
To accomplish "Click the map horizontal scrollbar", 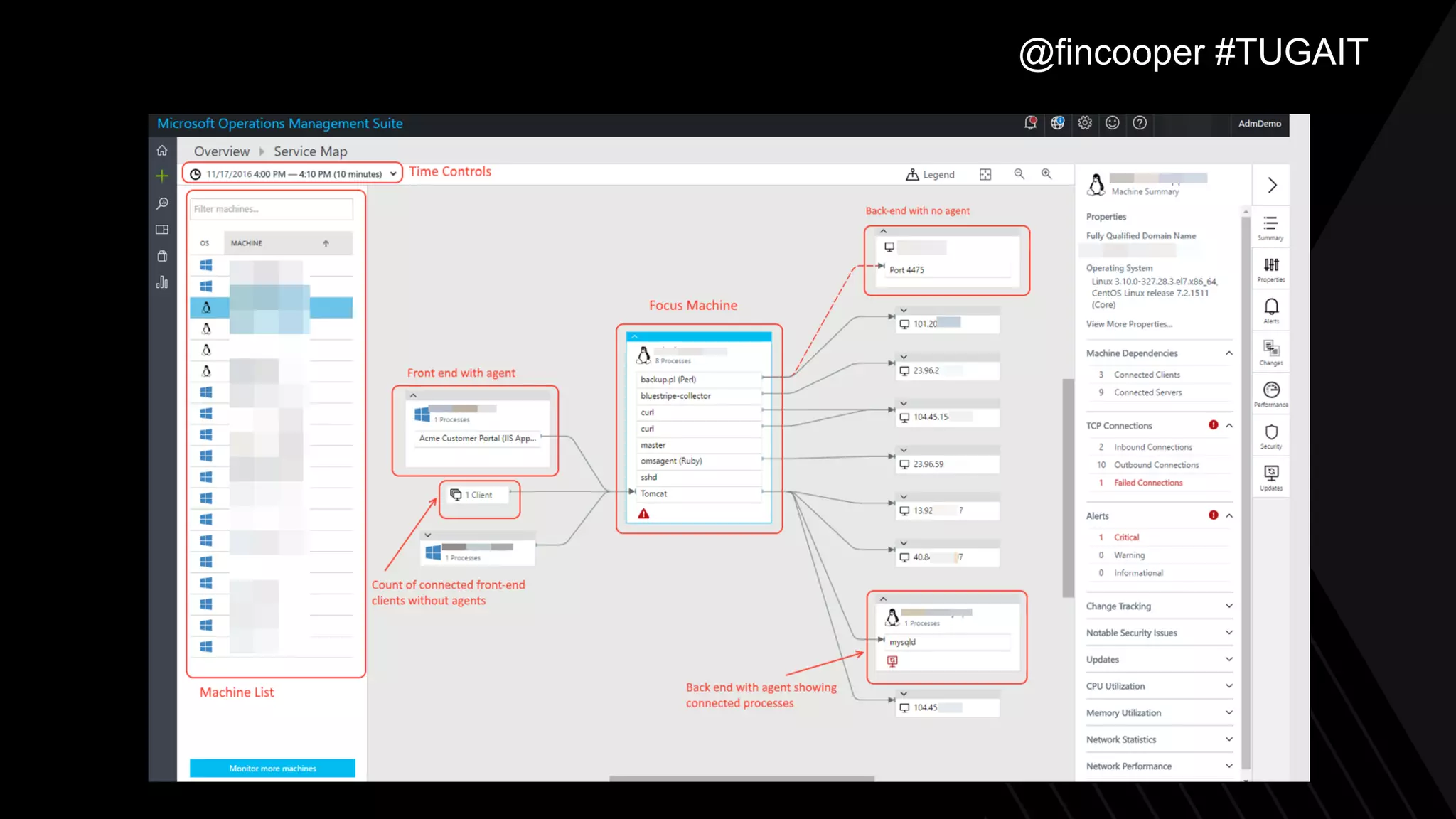I will [742, 779].
